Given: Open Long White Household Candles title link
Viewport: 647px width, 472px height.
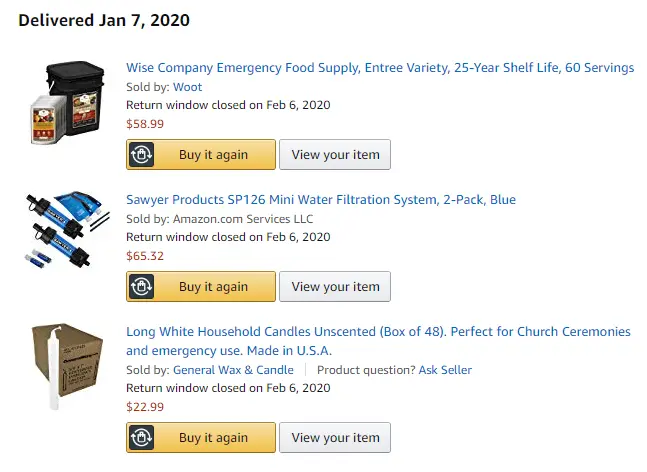Looking at the screenshot, I should (378, 332).
